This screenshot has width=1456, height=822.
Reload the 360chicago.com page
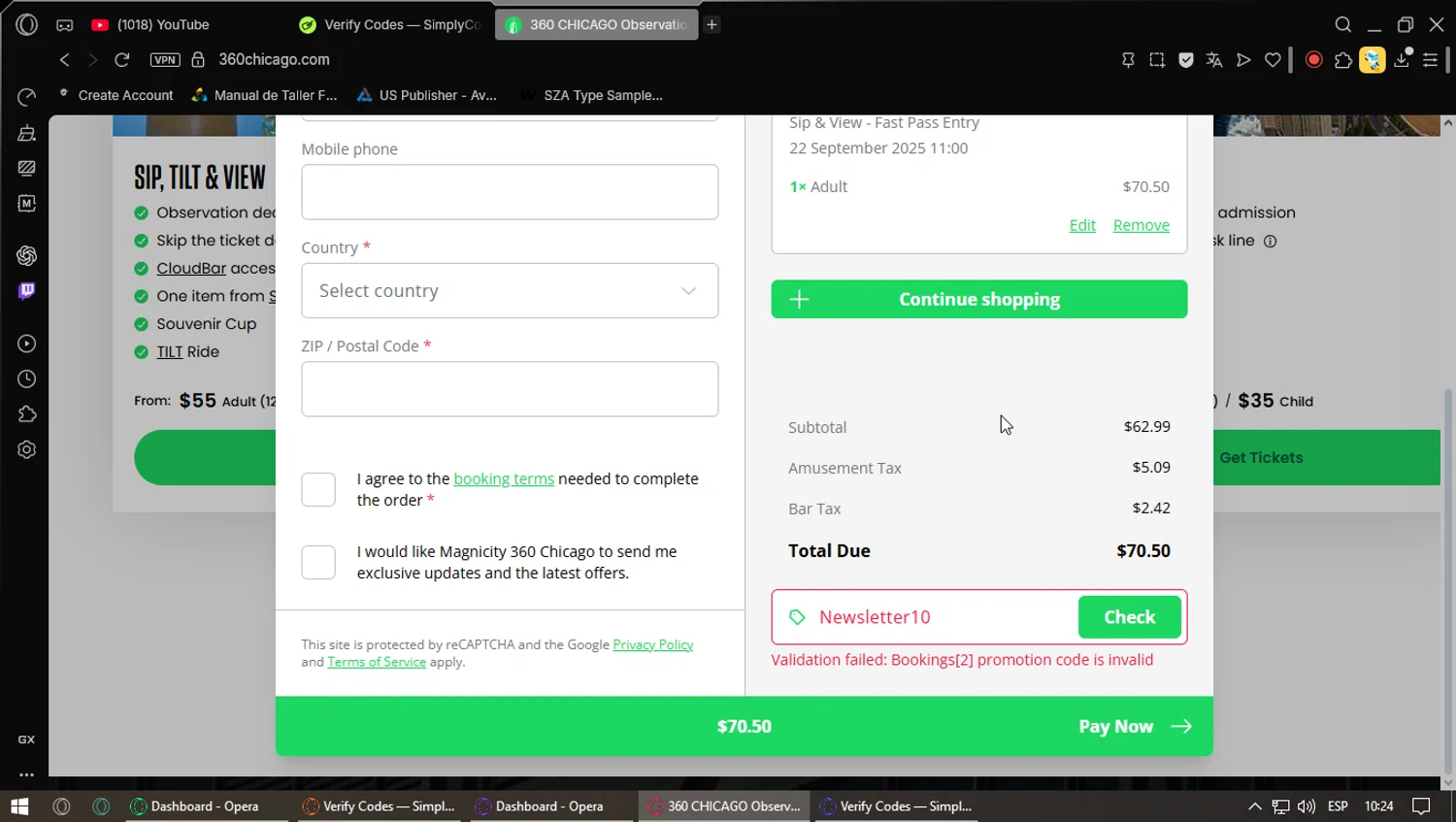(122, 59)
